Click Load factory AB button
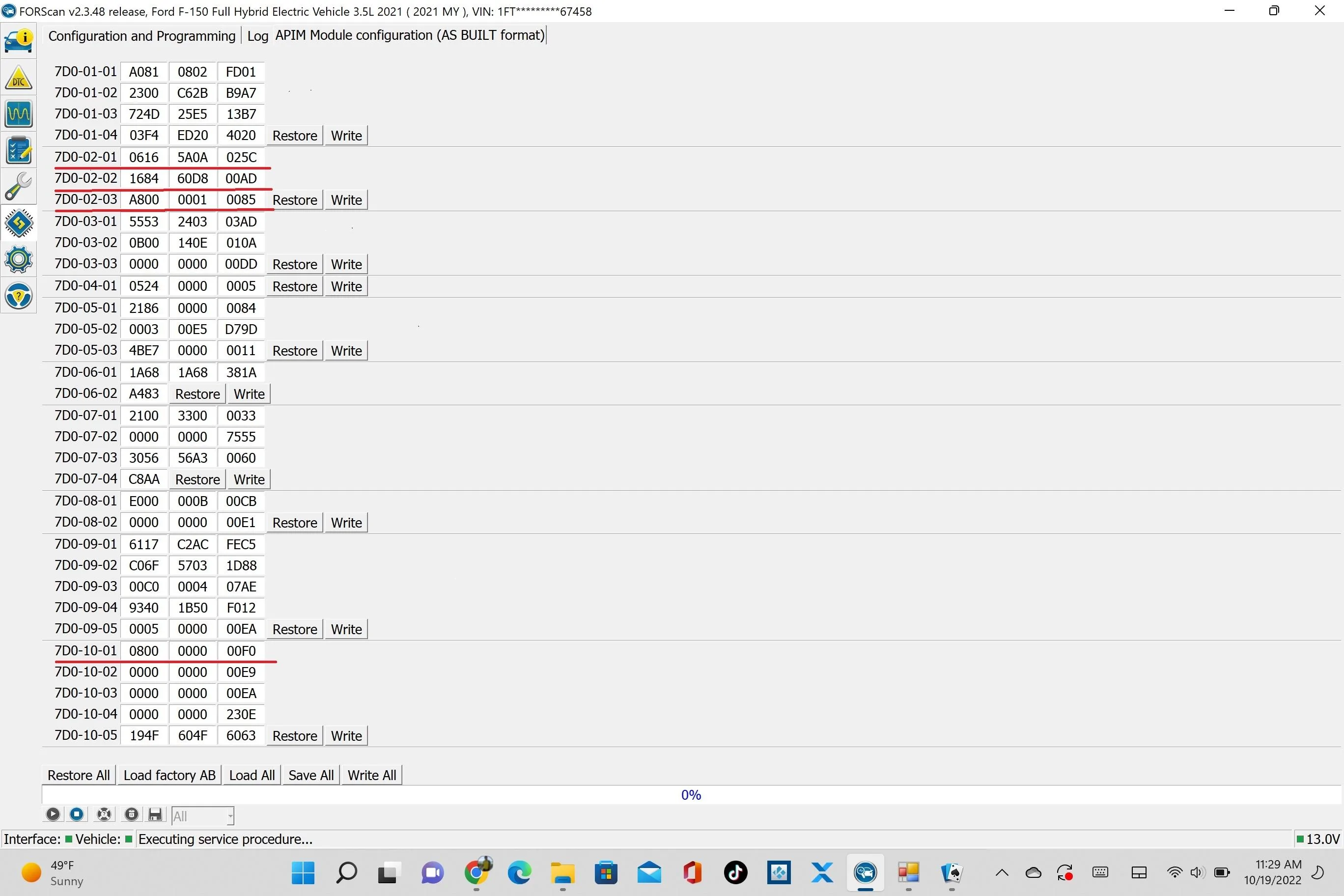This screenshot has height=896, width=1344. point(169,775)
